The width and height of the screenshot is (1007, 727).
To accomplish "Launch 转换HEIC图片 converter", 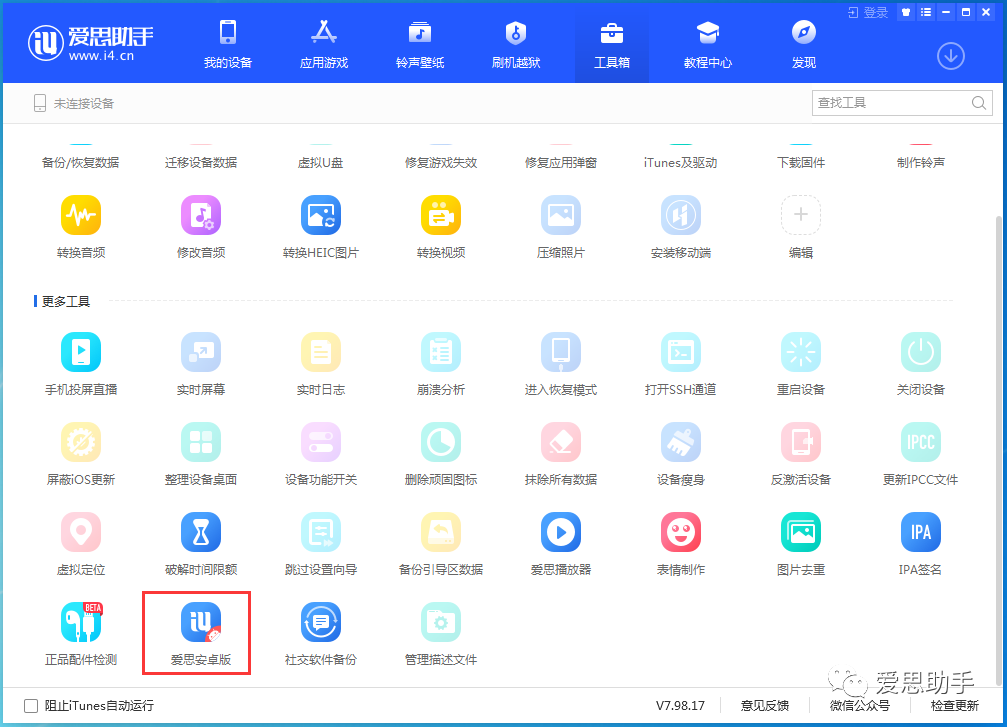I will point(321,215).
